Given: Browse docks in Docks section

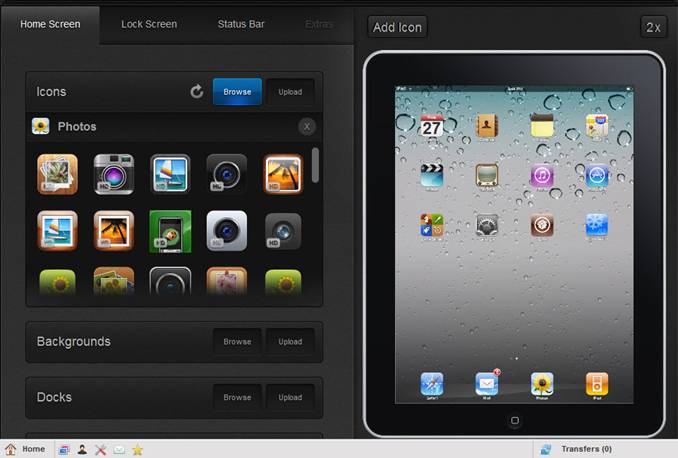Looking at the screenshot, I should (237, 397).
